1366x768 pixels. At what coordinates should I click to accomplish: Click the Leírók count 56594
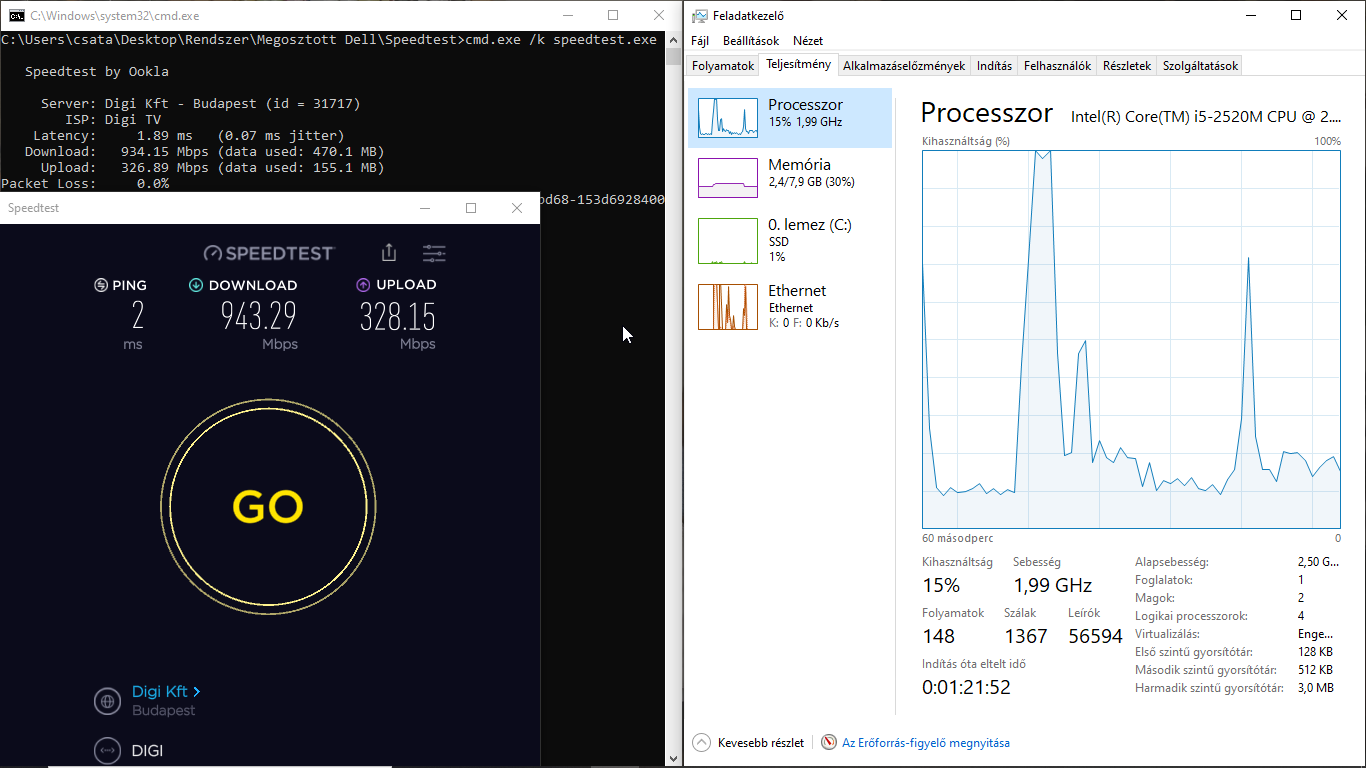click(1095, 636)
